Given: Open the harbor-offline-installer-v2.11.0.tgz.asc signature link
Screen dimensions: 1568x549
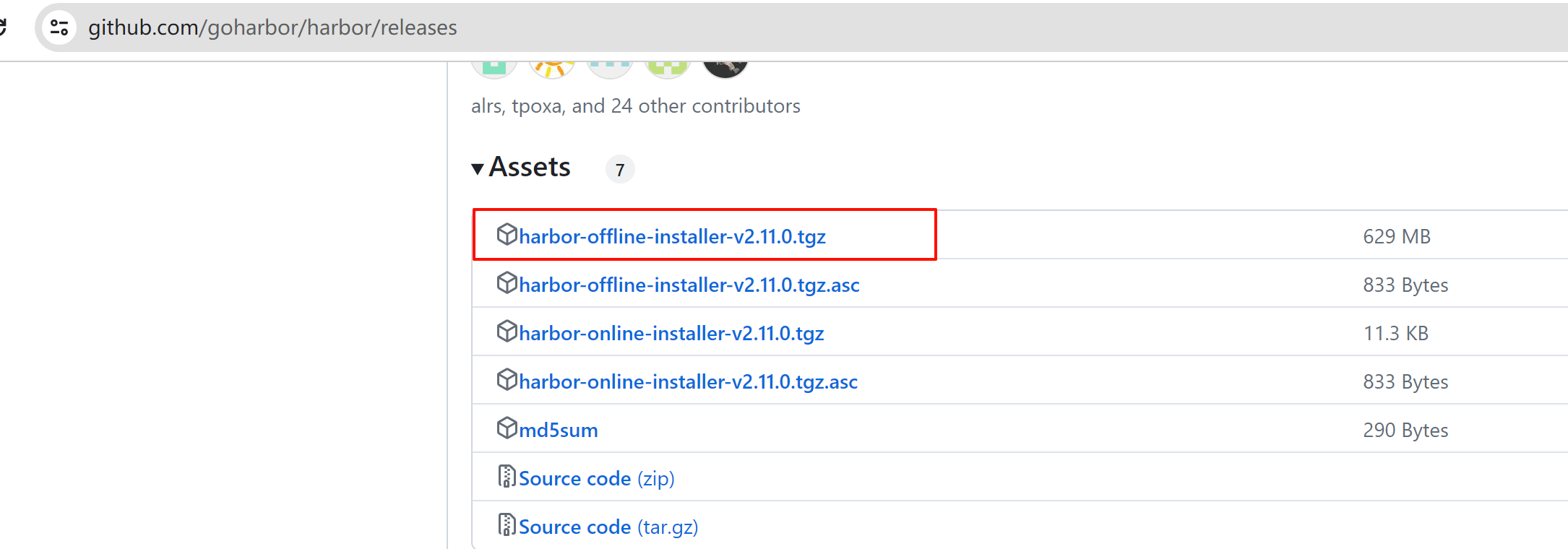Looking at the screenshot, I should coord(689,285).
